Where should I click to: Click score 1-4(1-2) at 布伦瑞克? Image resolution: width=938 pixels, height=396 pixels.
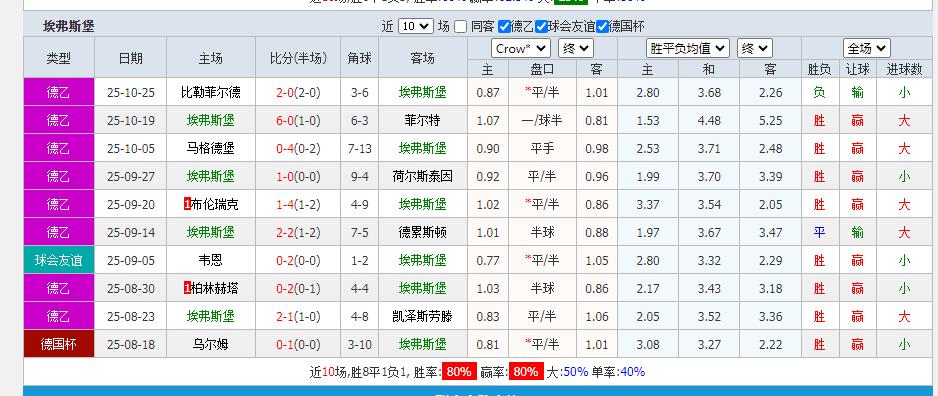click(x=298, y=205)
